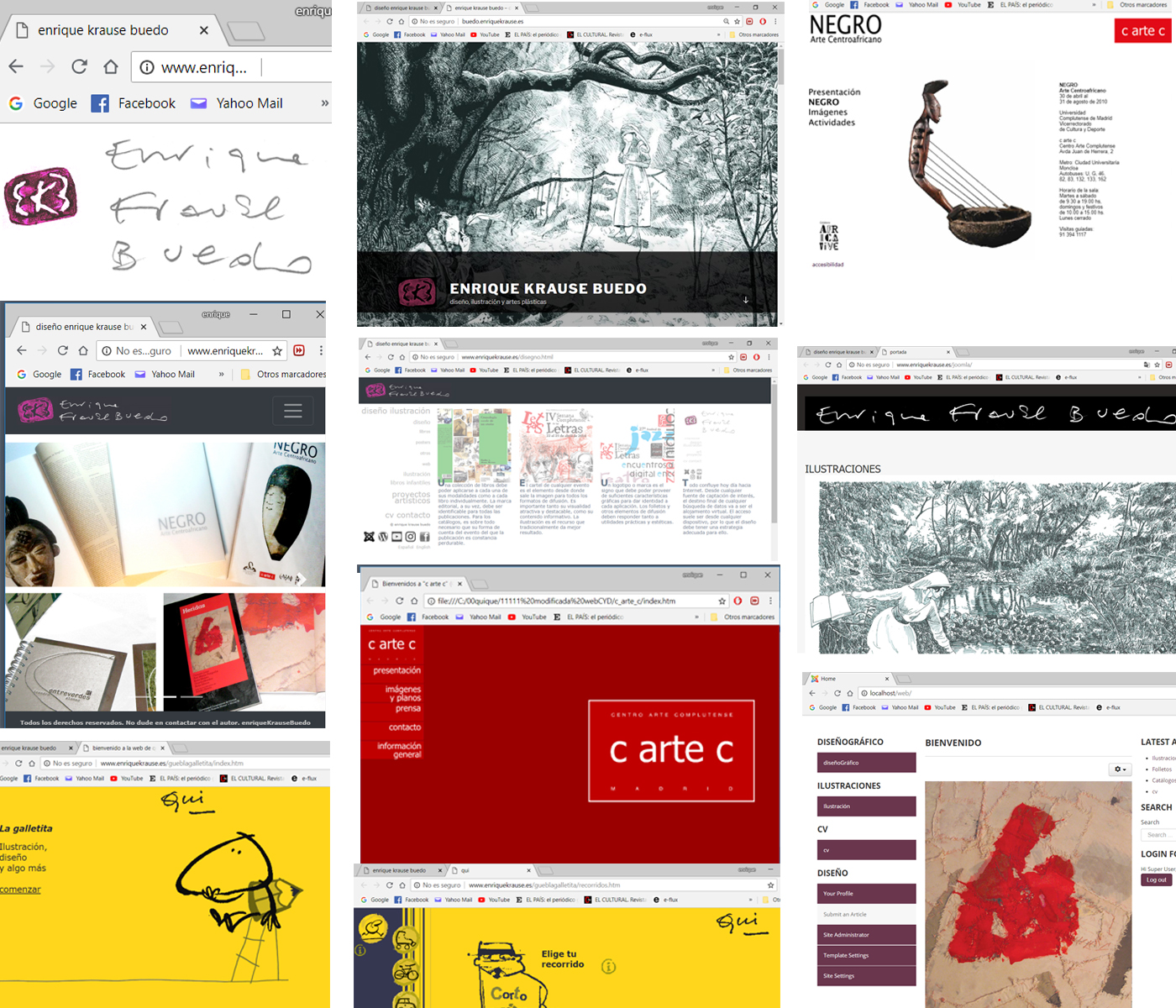Image resolution: width=1176 pixels, height=1008 pixels.
Task: Open 'proyectos artísticos' menu on disegno page
Action: (x=411, y=497)
